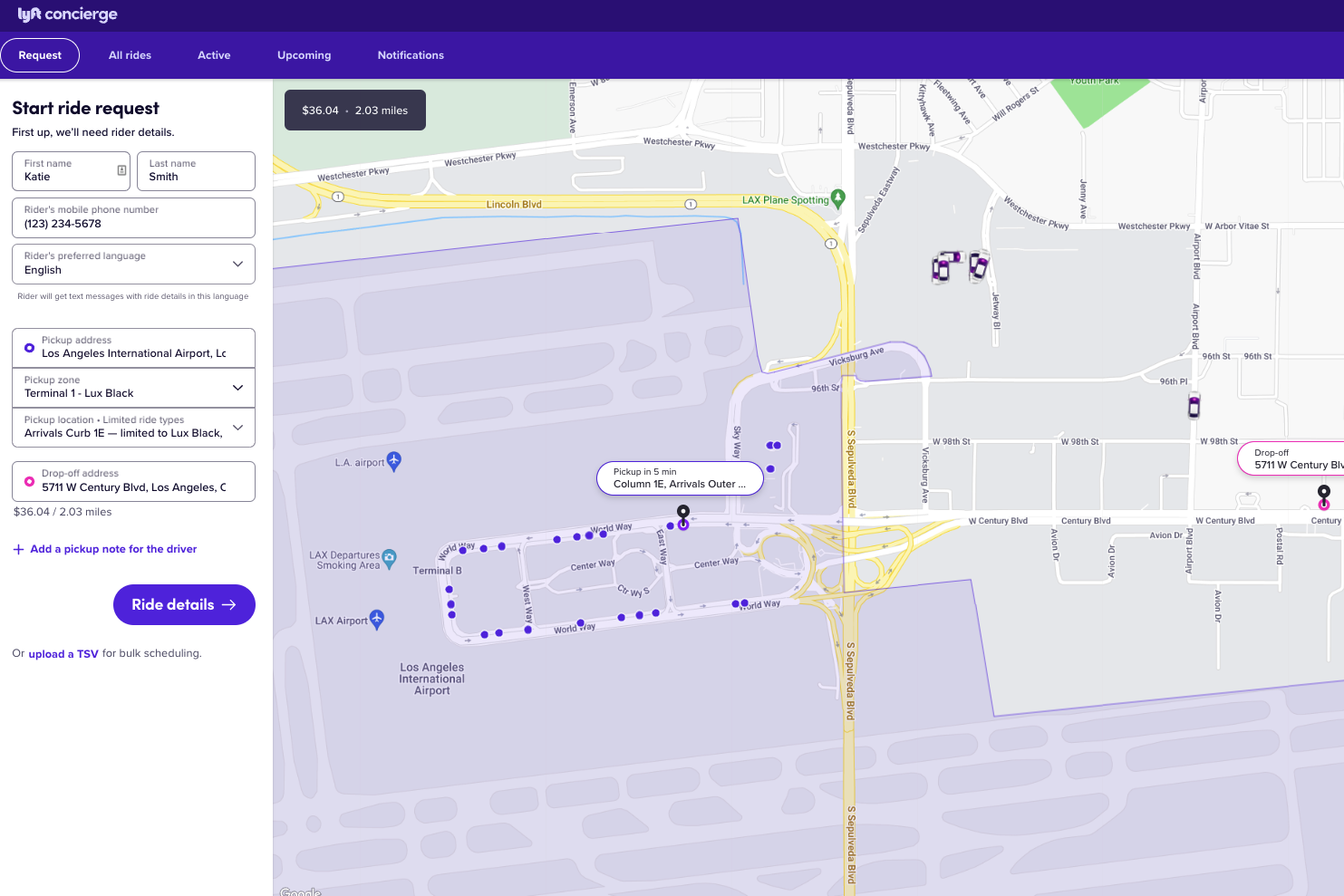
Task: Click the Los Angeles International Airport map label
Action: tap(432, 679)
